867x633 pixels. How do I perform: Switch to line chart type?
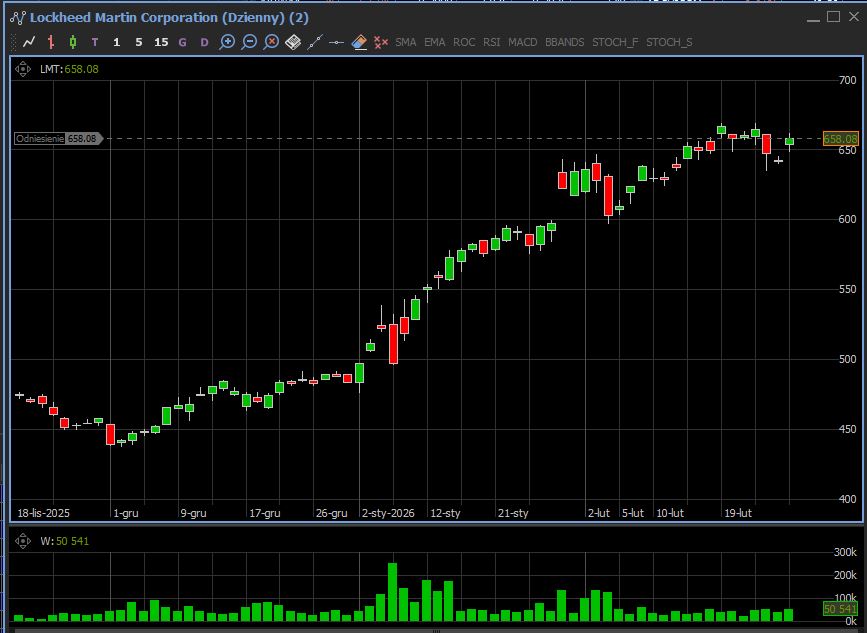(x=29, y=42)
